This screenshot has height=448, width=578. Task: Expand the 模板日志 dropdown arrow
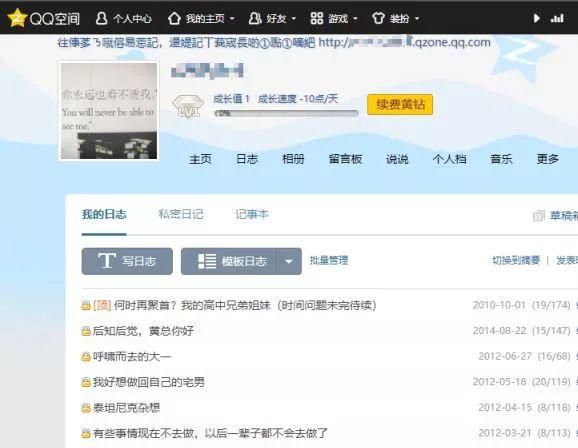[x=289, y=261]
